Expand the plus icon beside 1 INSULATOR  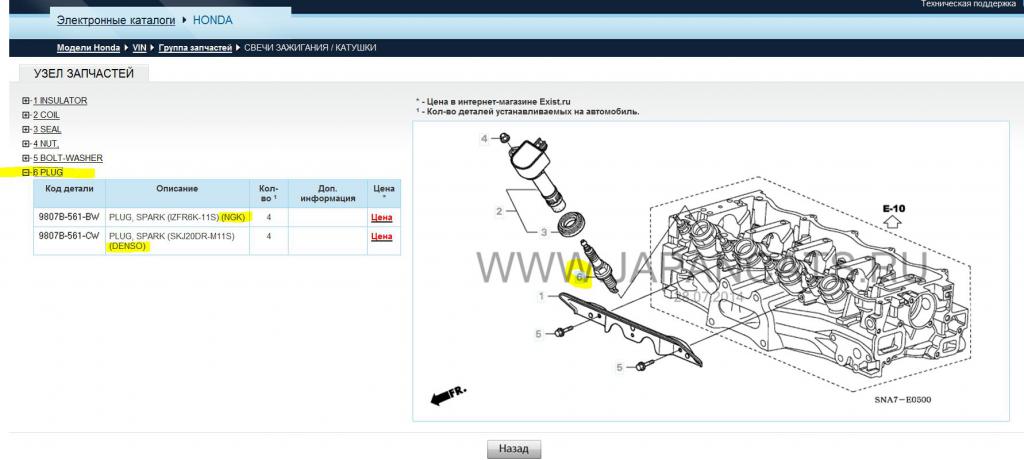point(26,101)
